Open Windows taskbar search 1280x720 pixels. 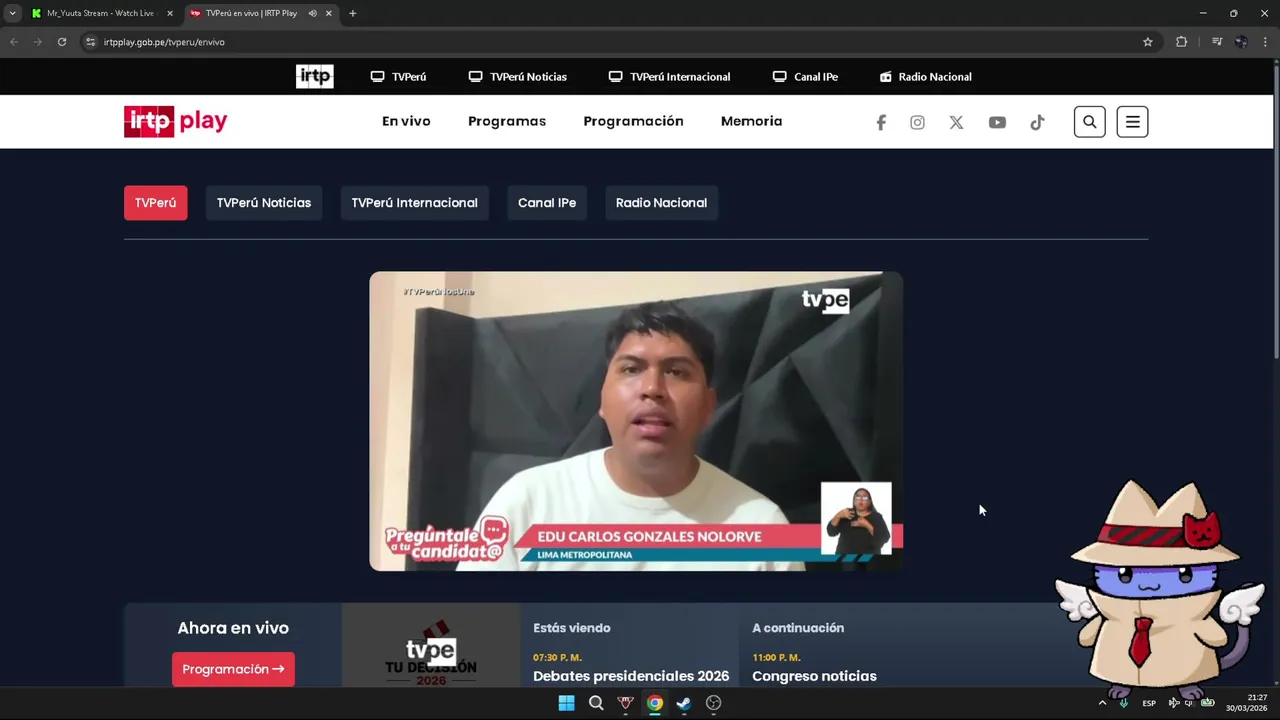(596, 703)
